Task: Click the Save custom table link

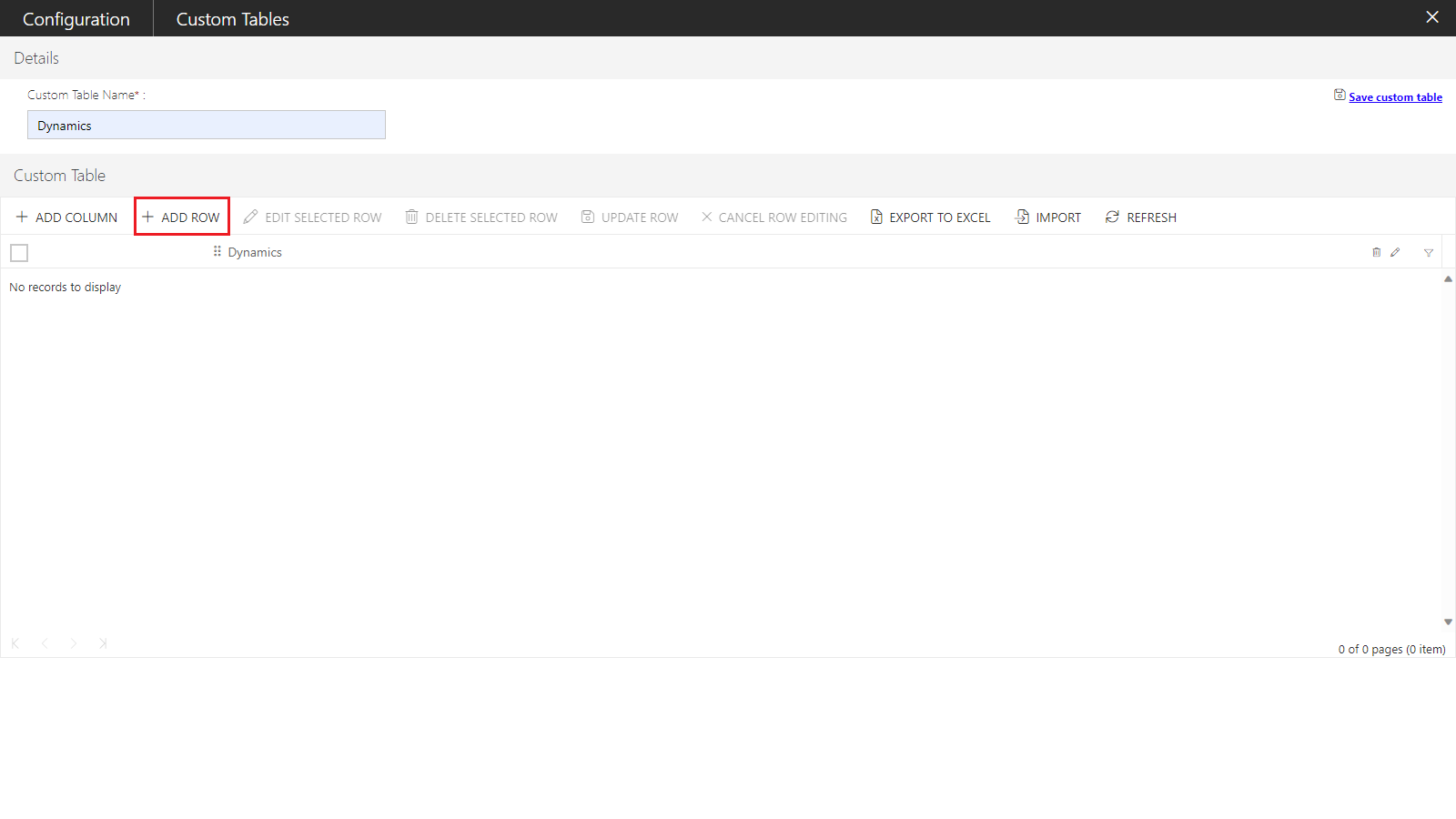Action: (x=1394, y=97)
